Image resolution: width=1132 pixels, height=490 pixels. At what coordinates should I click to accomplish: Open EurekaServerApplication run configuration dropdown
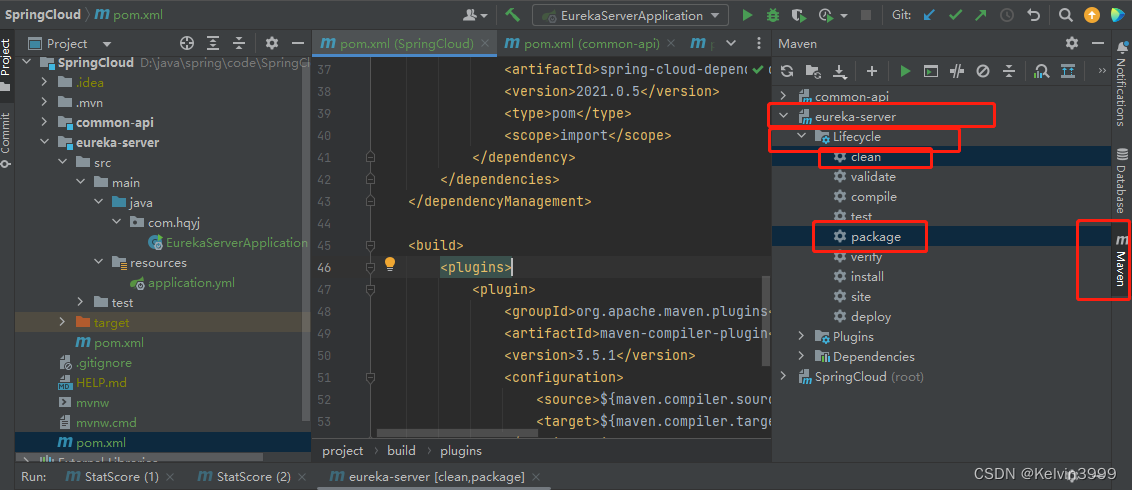point(630,15)
